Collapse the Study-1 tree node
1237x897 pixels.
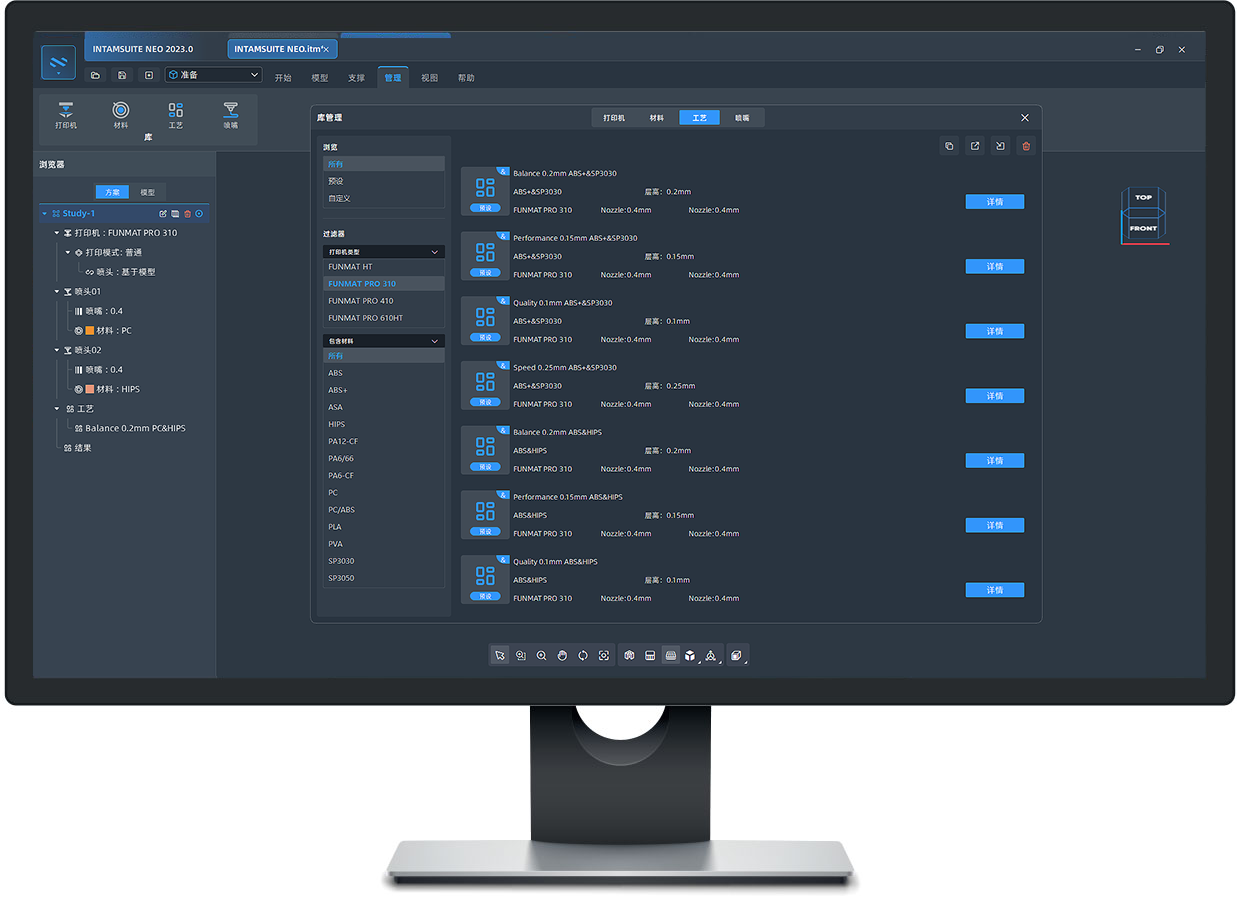(x=45, y=214)
